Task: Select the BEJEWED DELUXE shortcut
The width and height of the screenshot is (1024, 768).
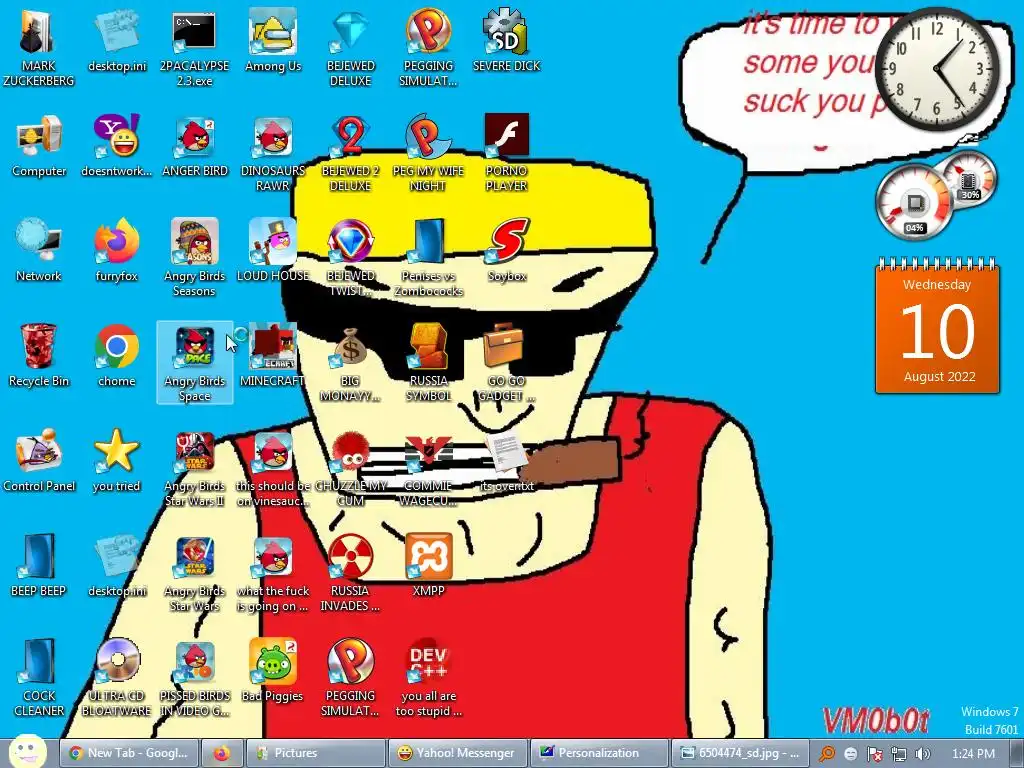Action: point(351,48)
